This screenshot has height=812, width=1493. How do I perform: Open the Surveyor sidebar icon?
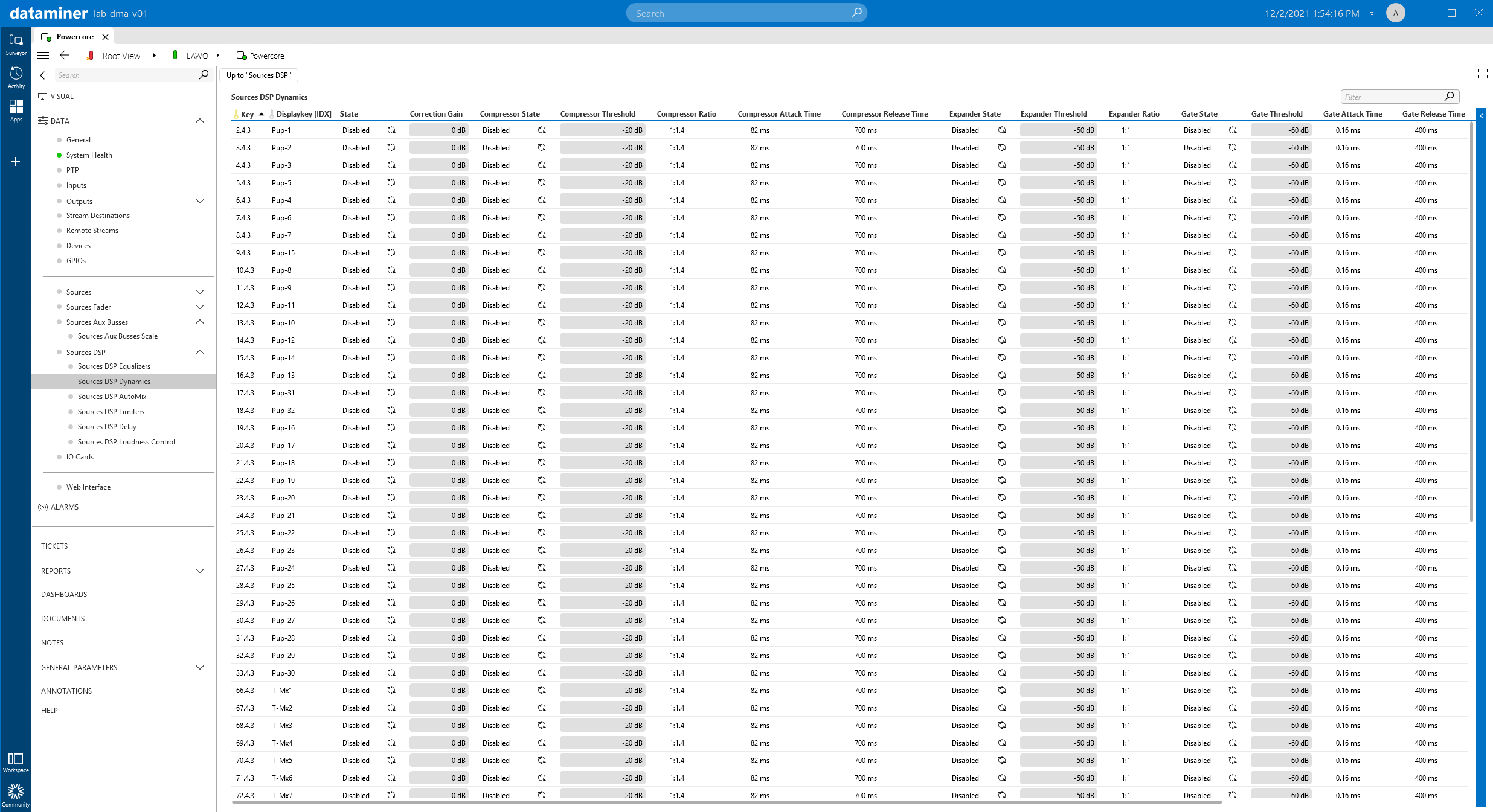[16, 44]
